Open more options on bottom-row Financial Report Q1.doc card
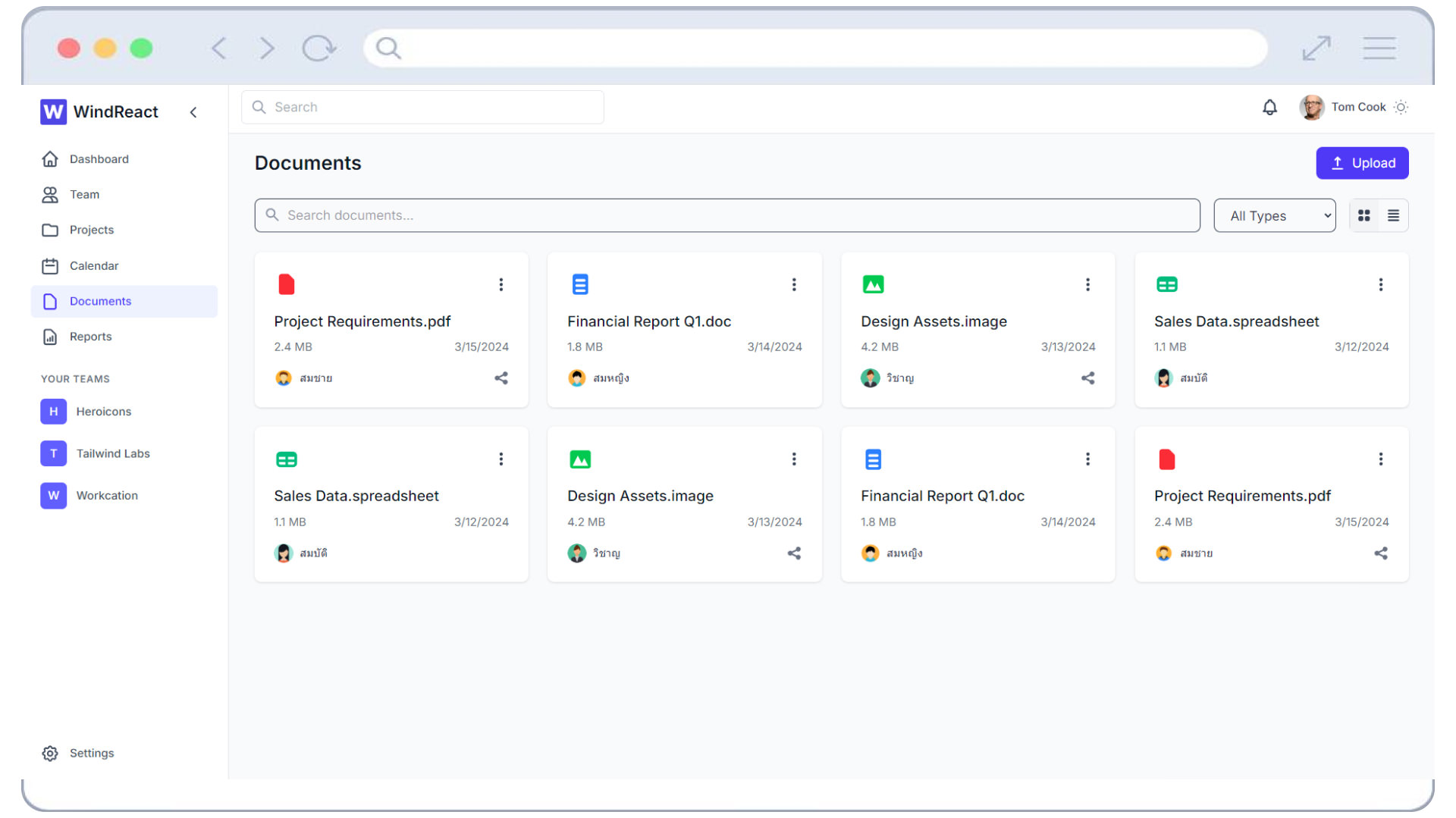Screen dimensions: 1456x818 tap(1087, 459)
